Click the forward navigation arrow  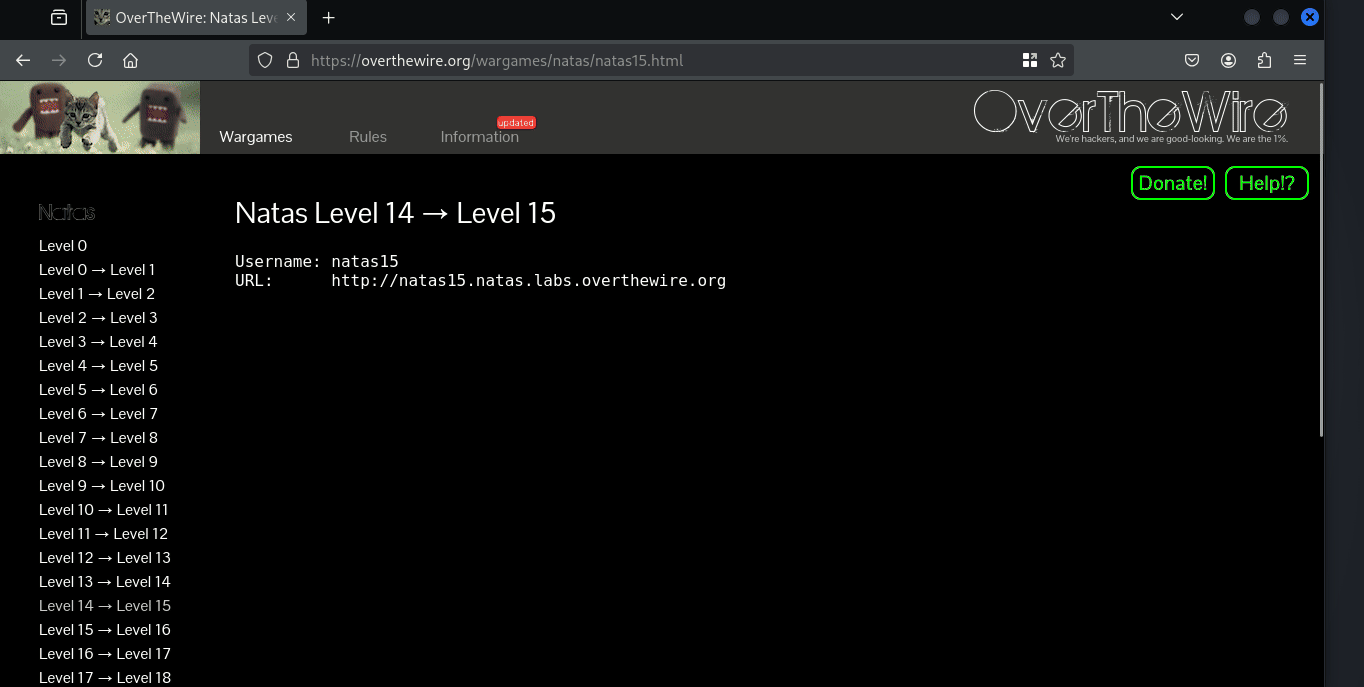(x=59, y=60)
